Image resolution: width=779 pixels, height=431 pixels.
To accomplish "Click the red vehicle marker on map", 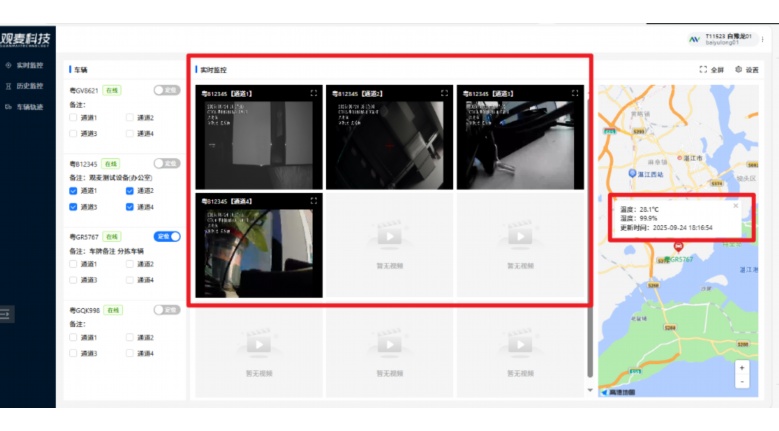I will (678, 246).
